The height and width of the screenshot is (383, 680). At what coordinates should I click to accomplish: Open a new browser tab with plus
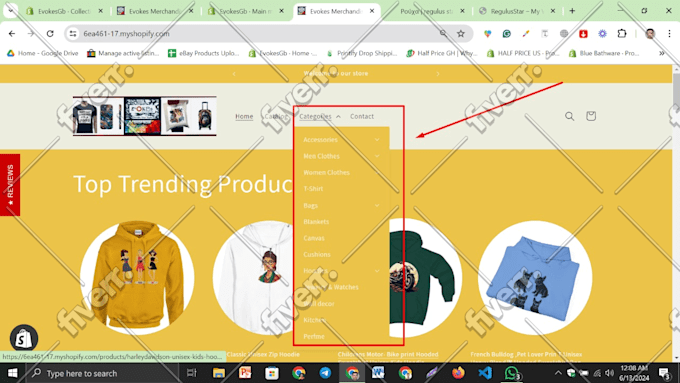(572, 11)
